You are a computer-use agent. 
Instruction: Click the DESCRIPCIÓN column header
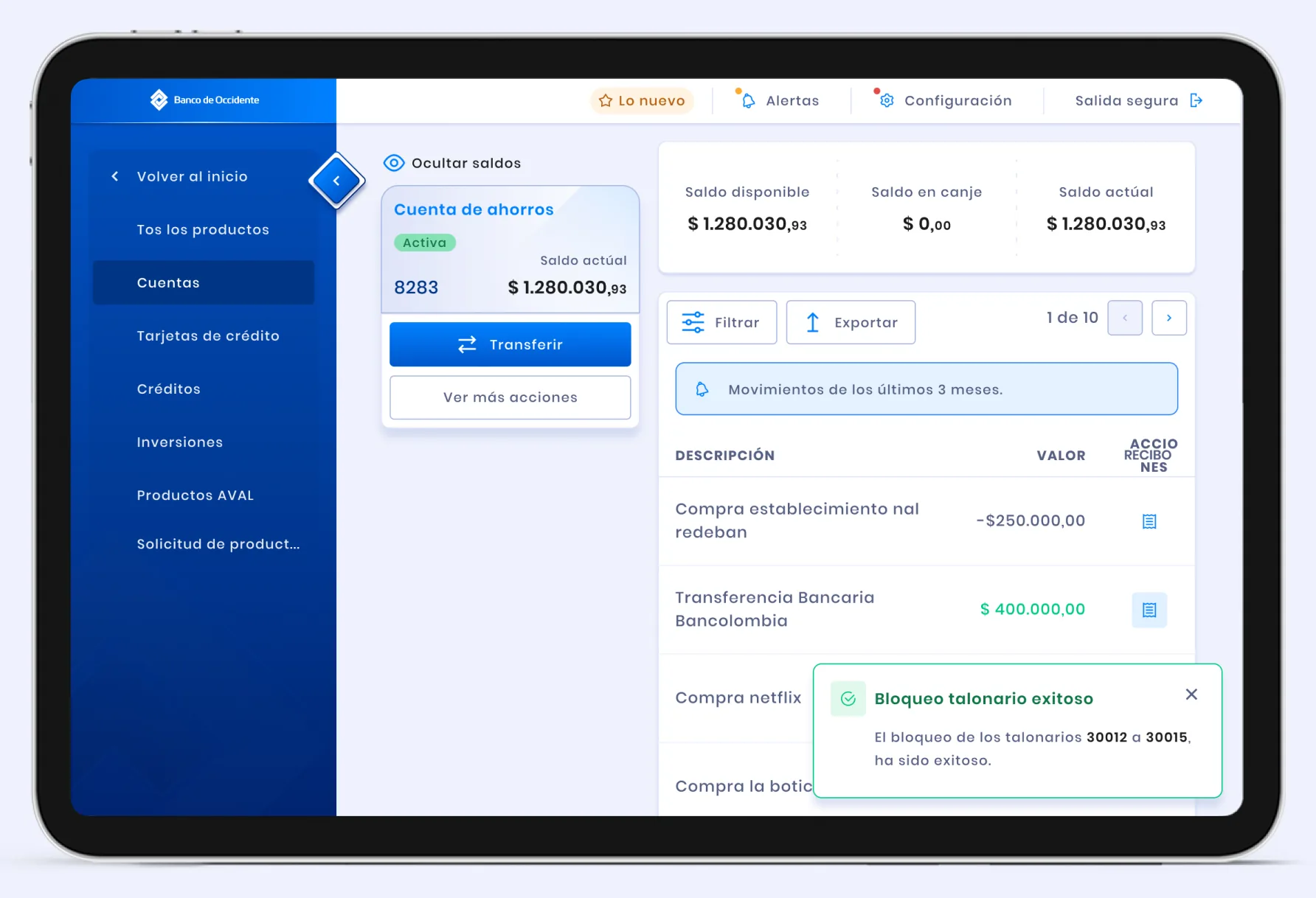[725, 456]
